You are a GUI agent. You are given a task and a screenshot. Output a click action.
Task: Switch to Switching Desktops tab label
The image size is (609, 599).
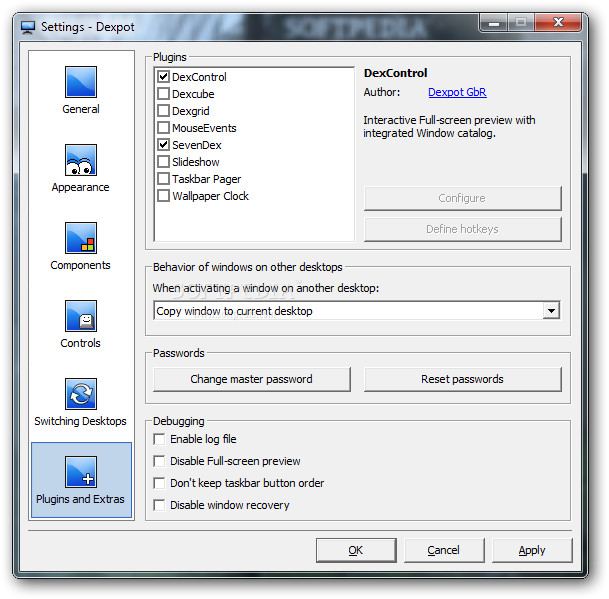80,421
